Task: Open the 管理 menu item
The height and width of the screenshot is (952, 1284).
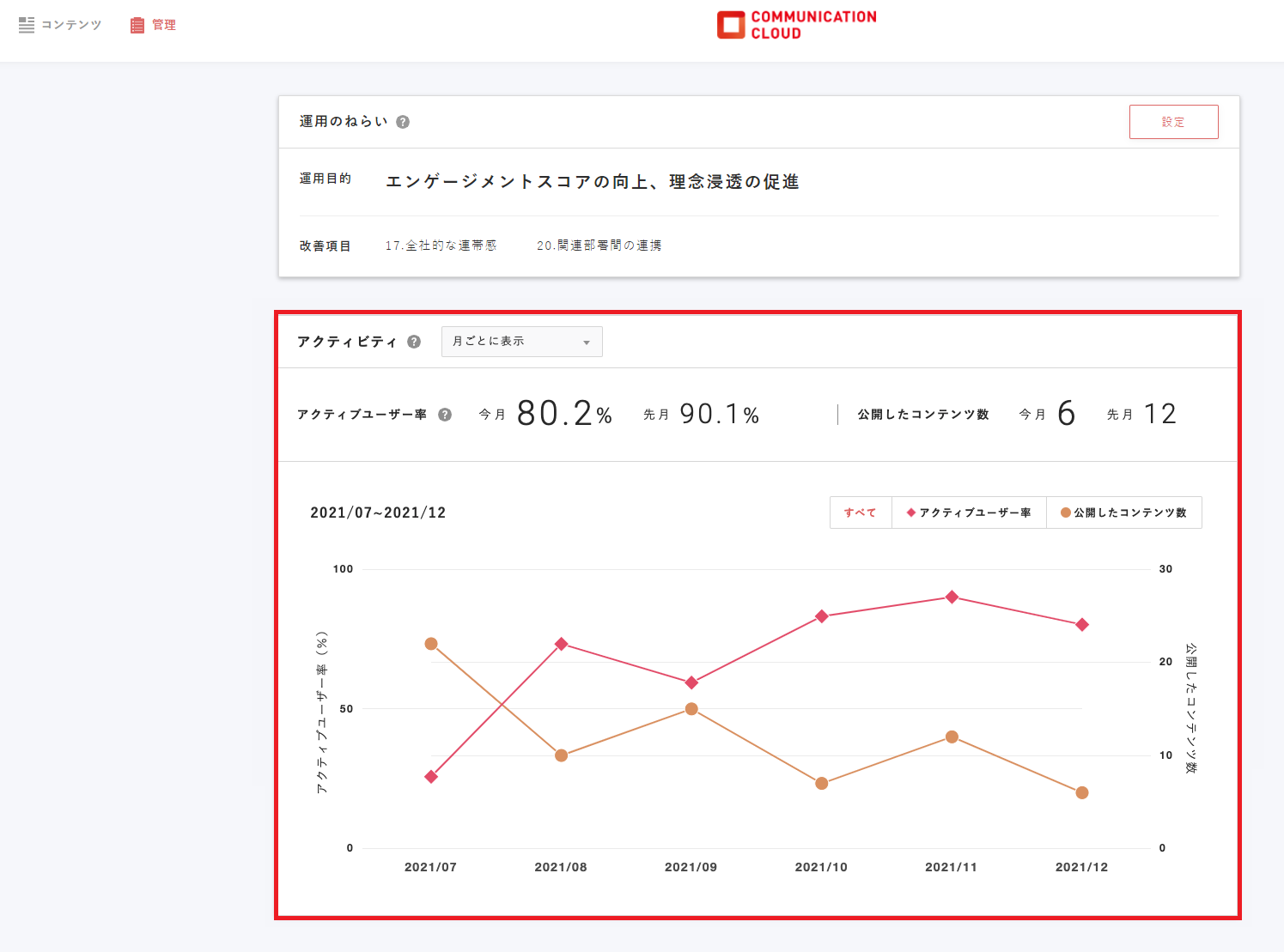Action: coord(164,25)
